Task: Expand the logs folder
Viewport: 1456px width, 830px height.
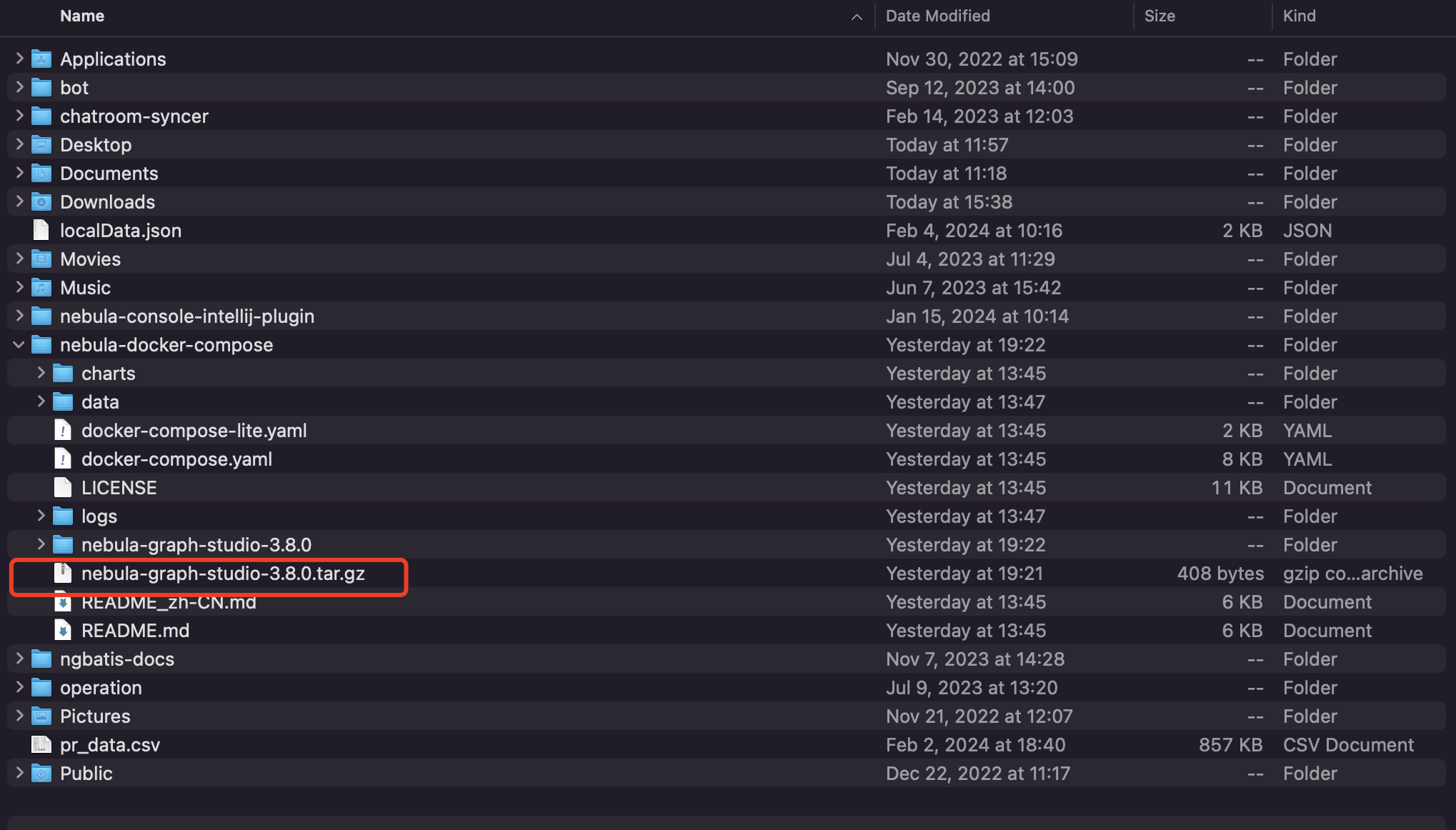Action: [41, 516]
